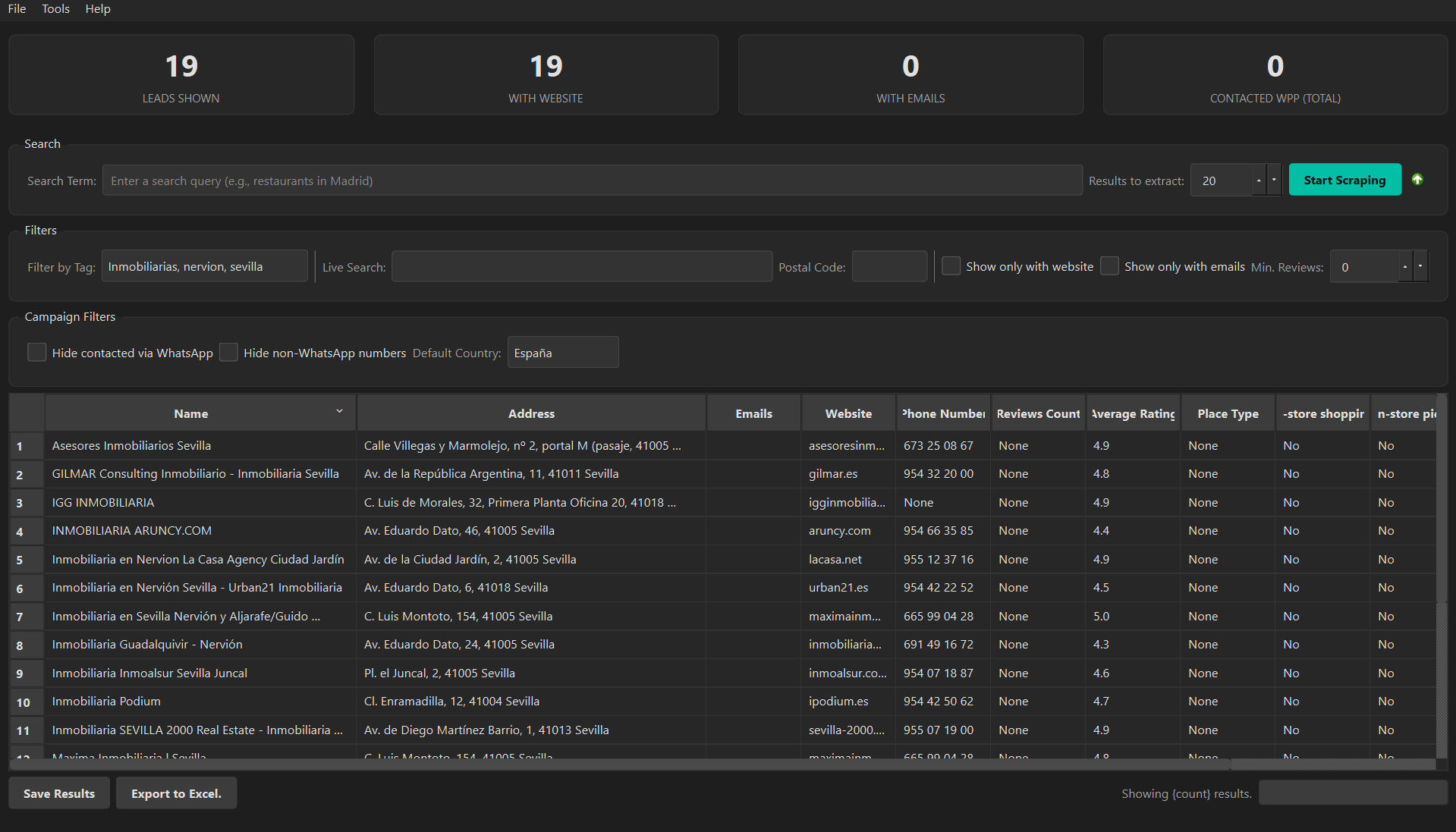Image resolution: width=1456 pixels, height=832 pixels.
Task: Sort table by Place Type column header
Action: 1228,413
